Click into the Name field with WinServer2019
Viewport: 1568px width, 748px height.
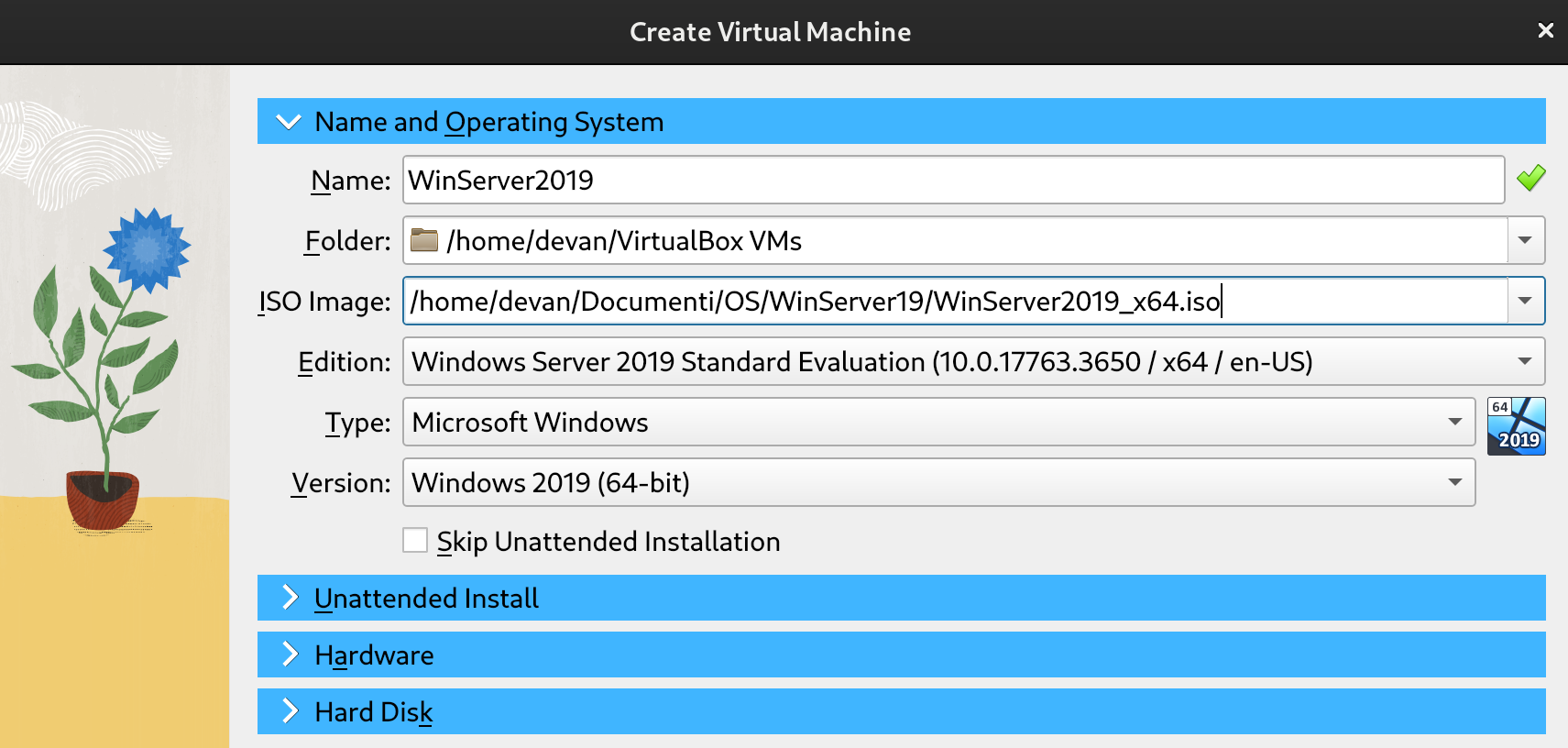tap(953, 180)
